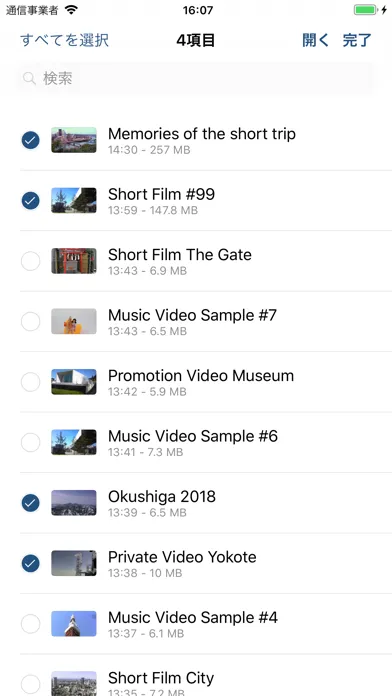392x696 pixels.
Task: Tap すべてを選択 to select all
Action: point(64,40)
